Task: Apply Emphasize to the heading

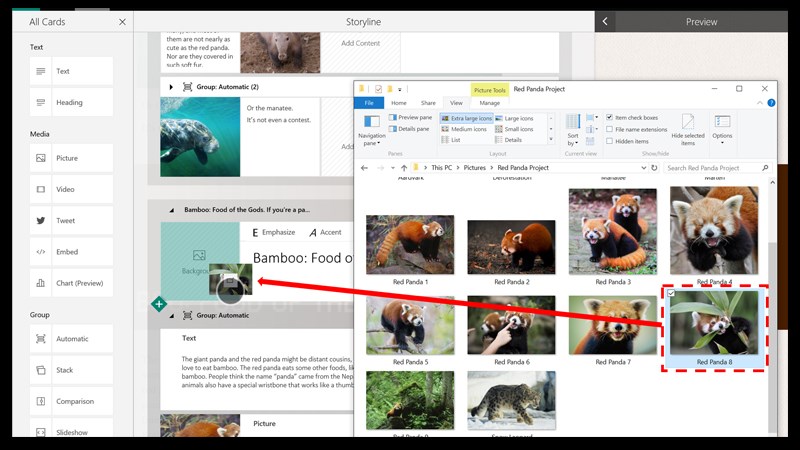Action: point(274,233)
